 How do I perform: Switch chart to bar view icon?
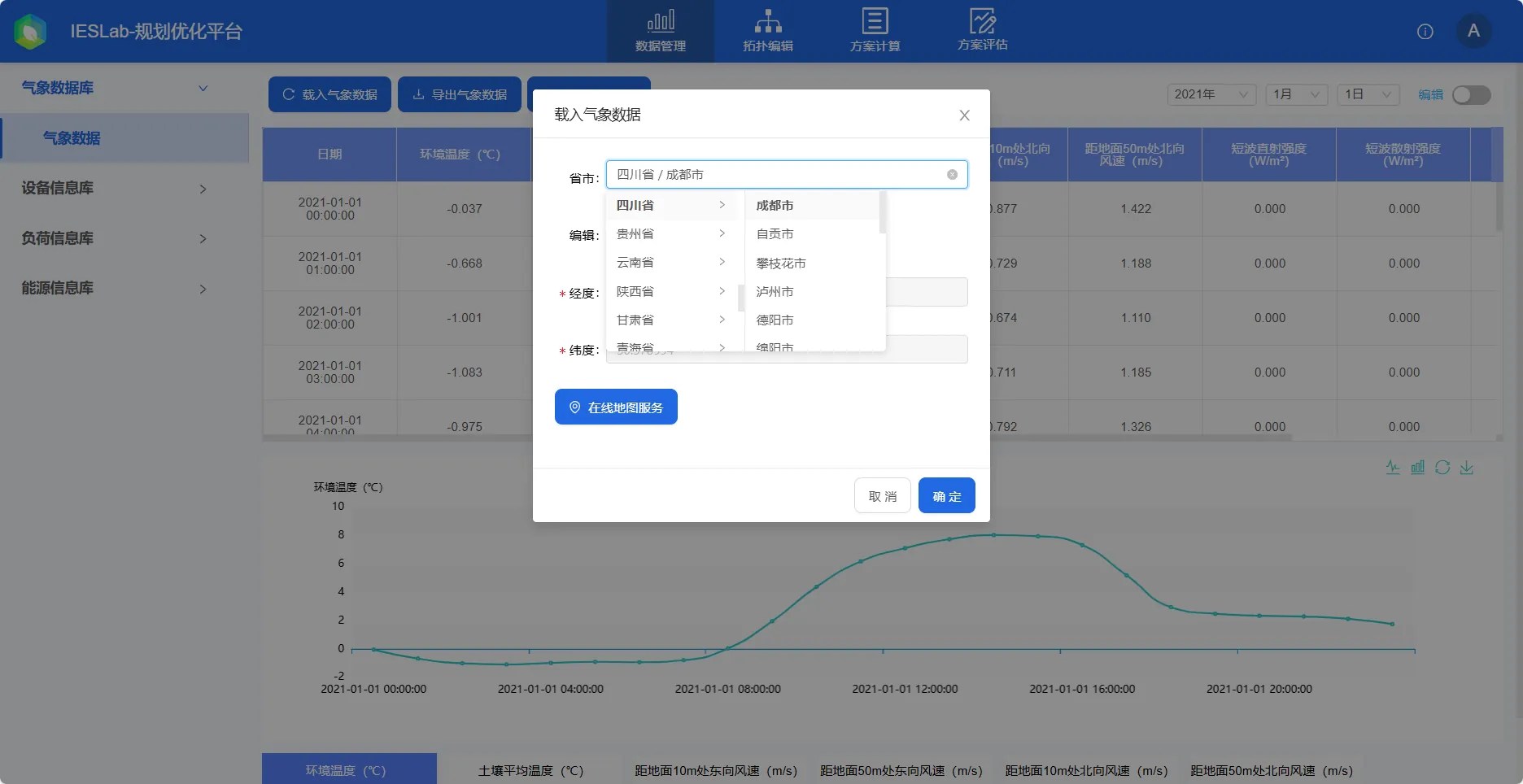click(x=1417, y=468)
